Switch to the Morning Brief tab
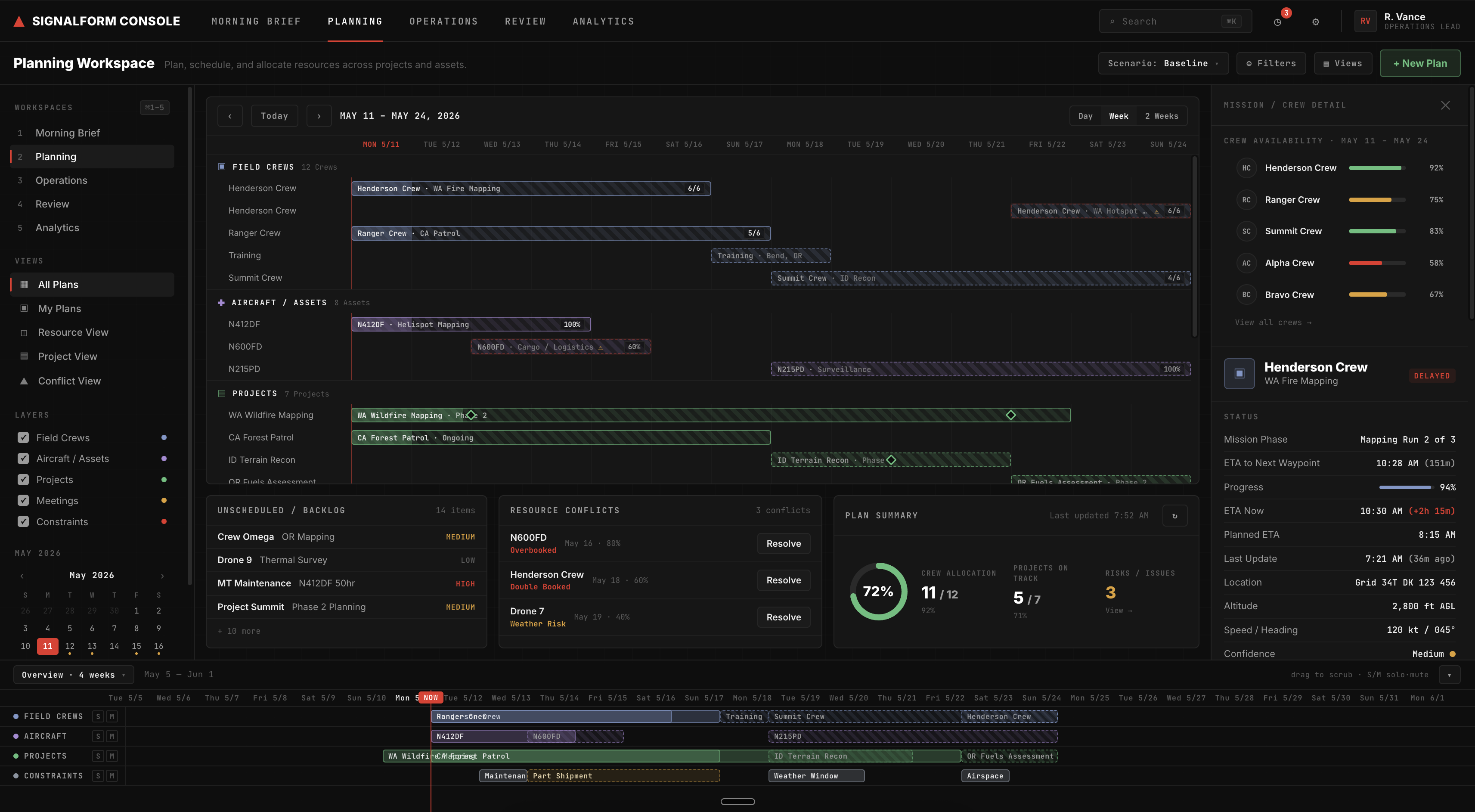 tap(256, 21)
